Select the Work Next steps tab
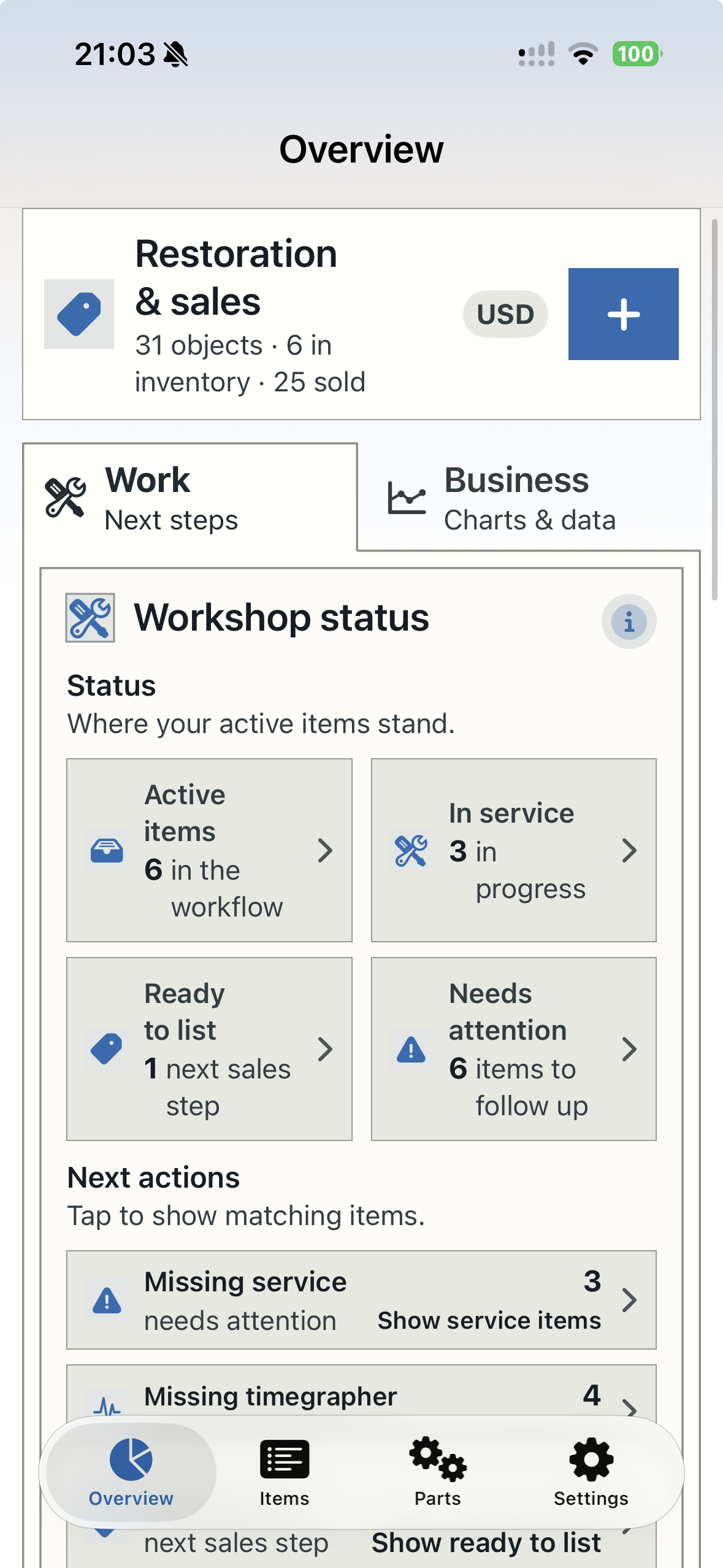Screen dimensions: 723x1568 [x=190, y=498]
